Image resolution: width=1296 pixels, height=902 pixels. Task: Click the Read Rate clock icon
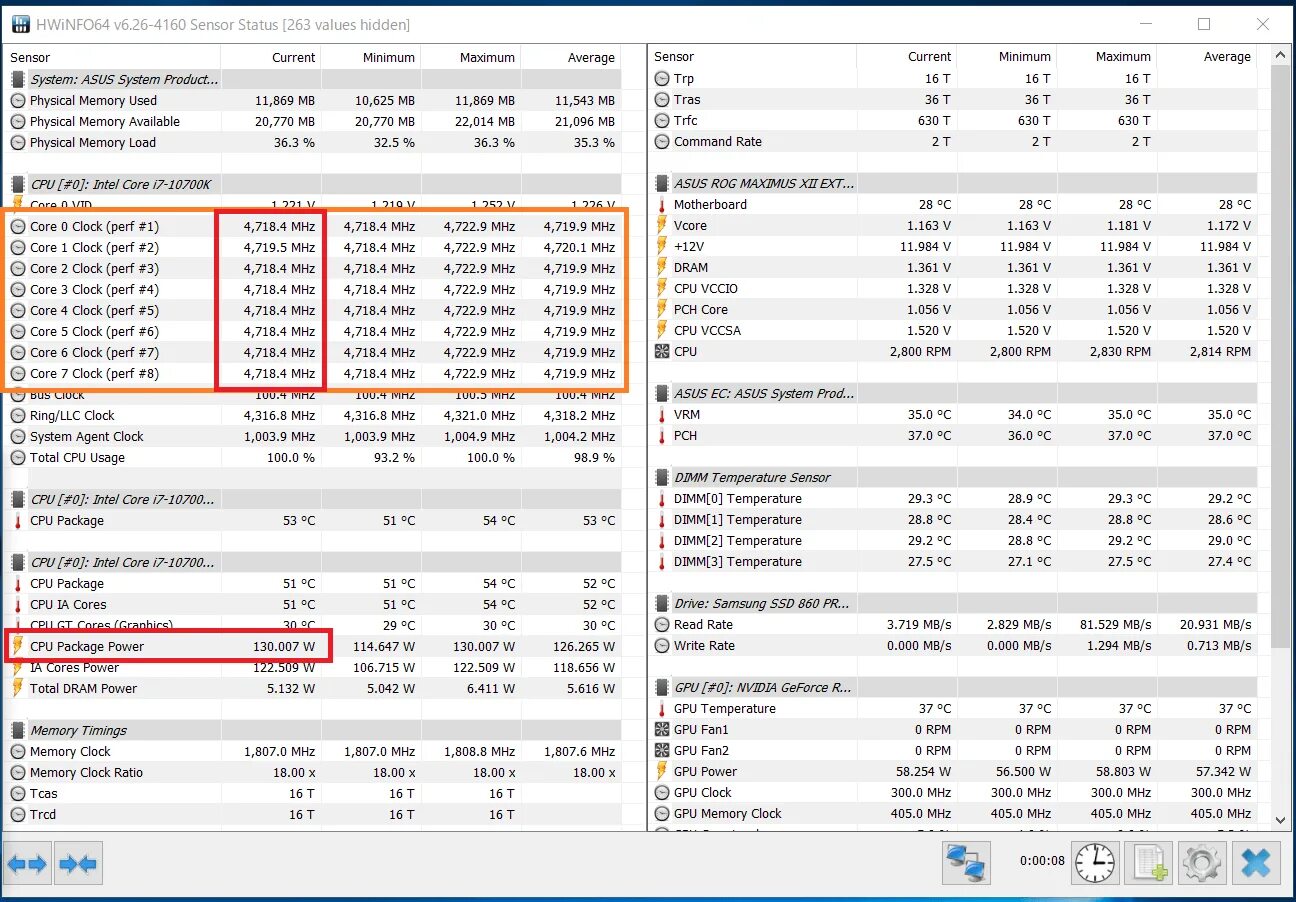click(x=662, y=625)
